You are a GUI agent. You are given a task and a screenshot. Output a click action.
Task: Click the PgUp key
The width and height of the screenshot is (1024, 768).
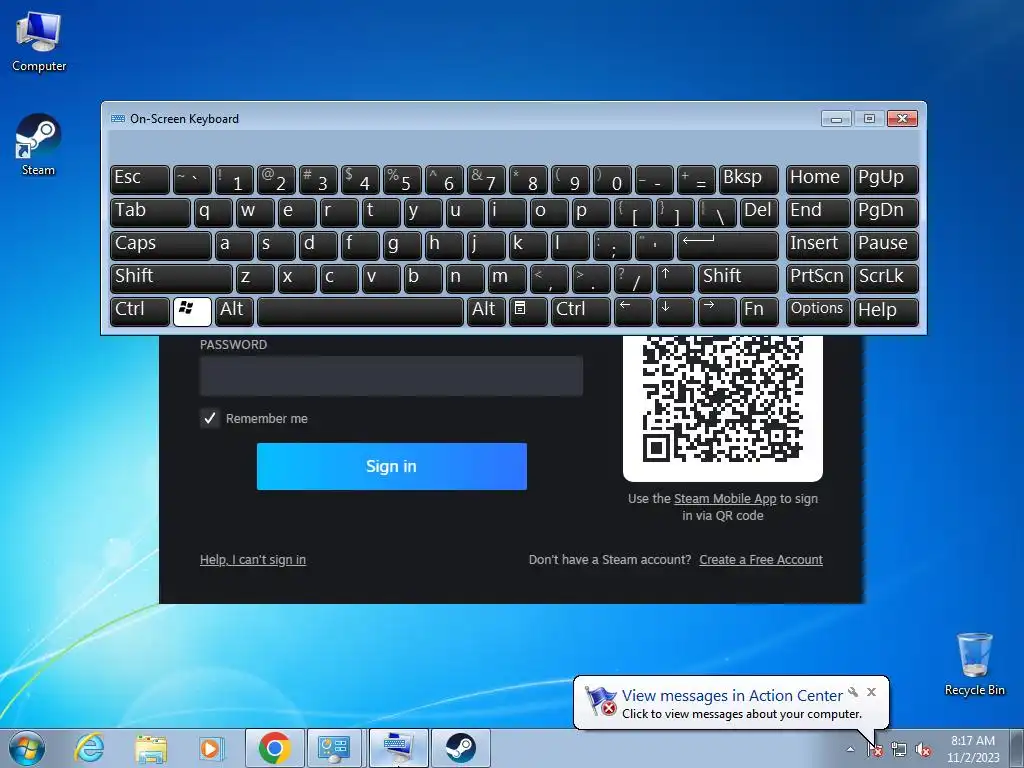click(886, 180)
